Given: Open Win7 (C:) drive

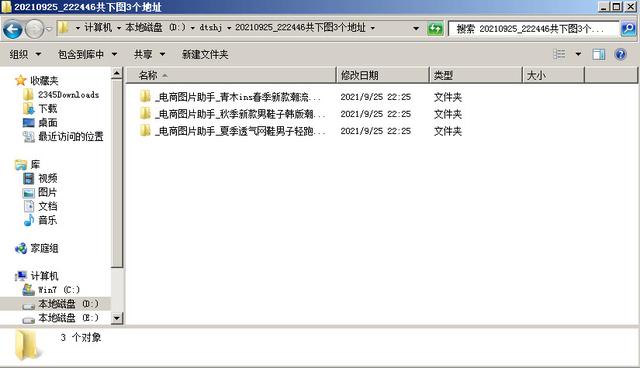Looking at the screenshot, I should 59,290.
